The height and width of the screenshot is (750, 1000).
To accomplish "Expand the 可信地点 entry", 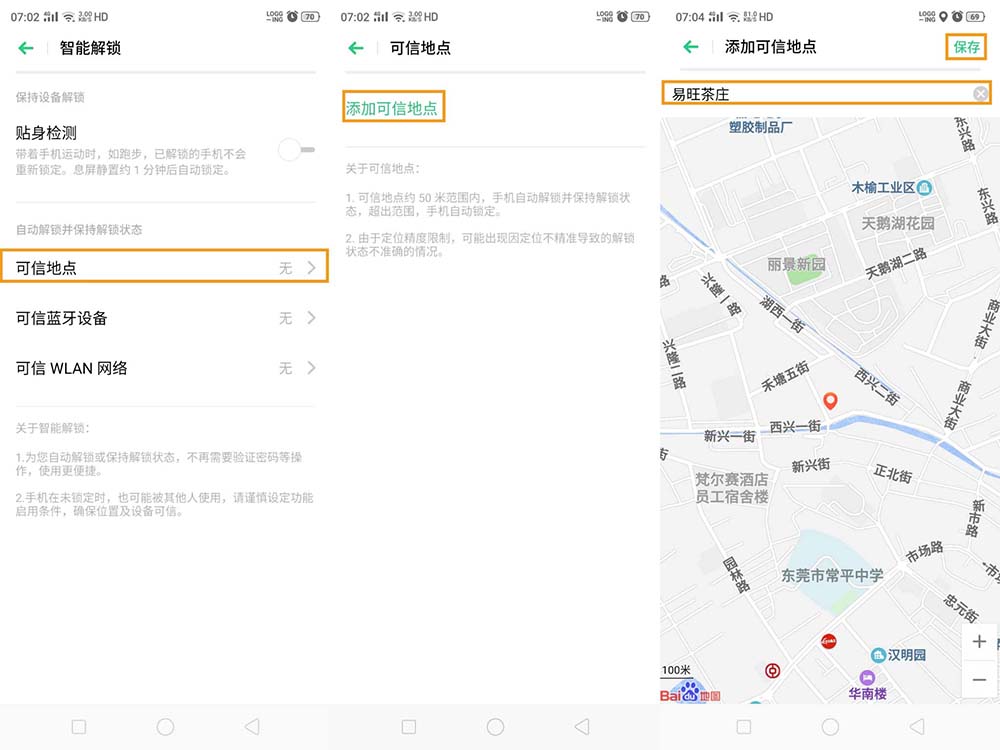I will click(x=165, y=267).
